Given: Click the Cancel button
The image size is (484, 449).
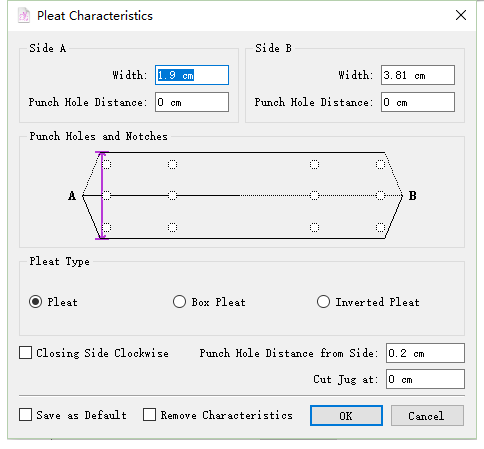Looking at the screenshot, I should click(427, 416).
